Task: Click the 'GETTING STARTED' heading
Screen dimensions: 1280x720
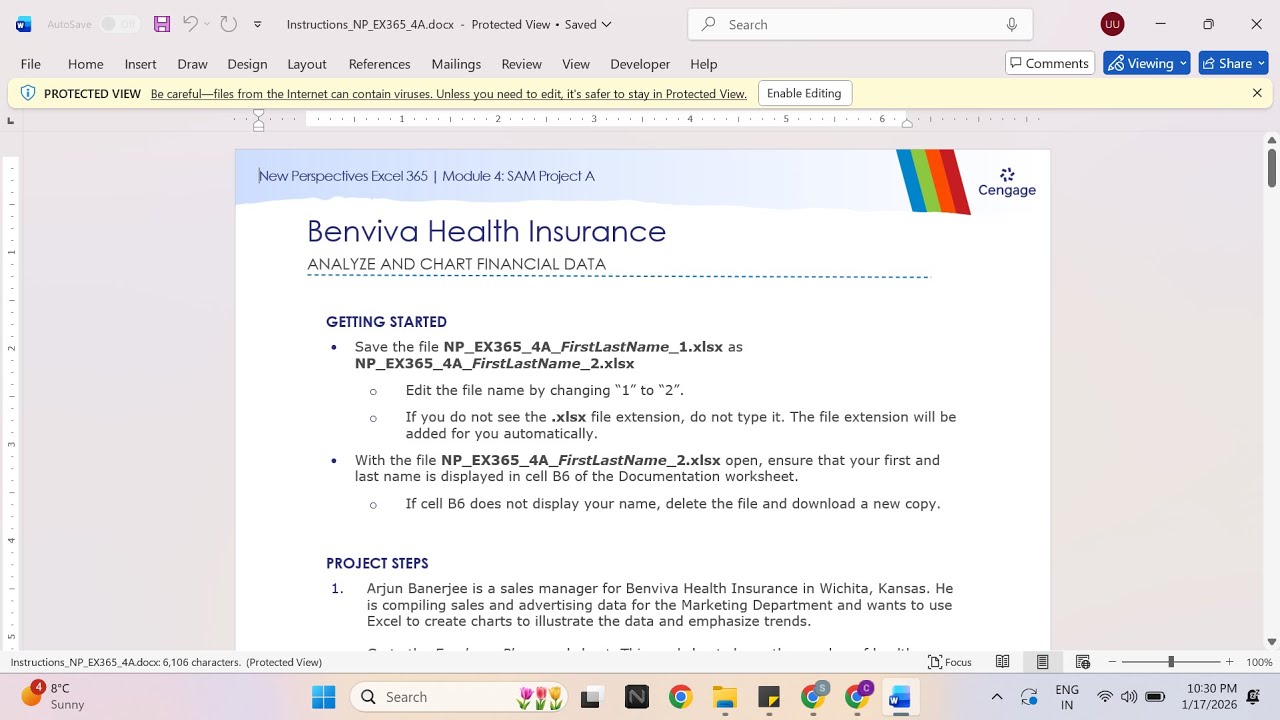Action: pos(386,322)
